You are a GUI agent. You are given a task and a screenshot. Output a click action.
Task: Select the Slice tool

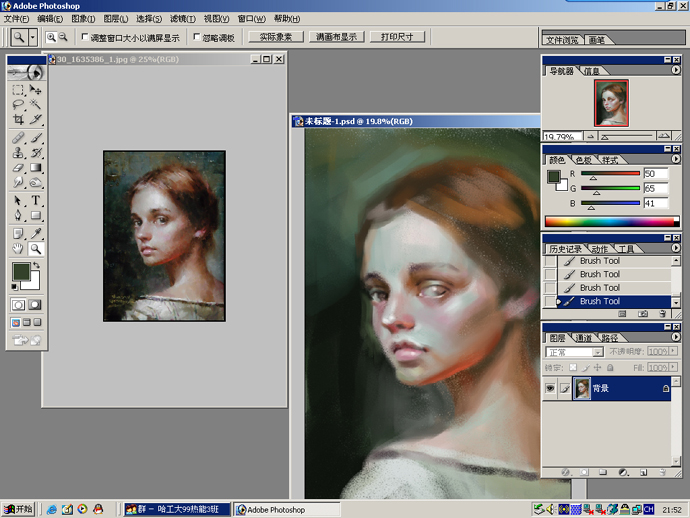click(x=35, y=119)
